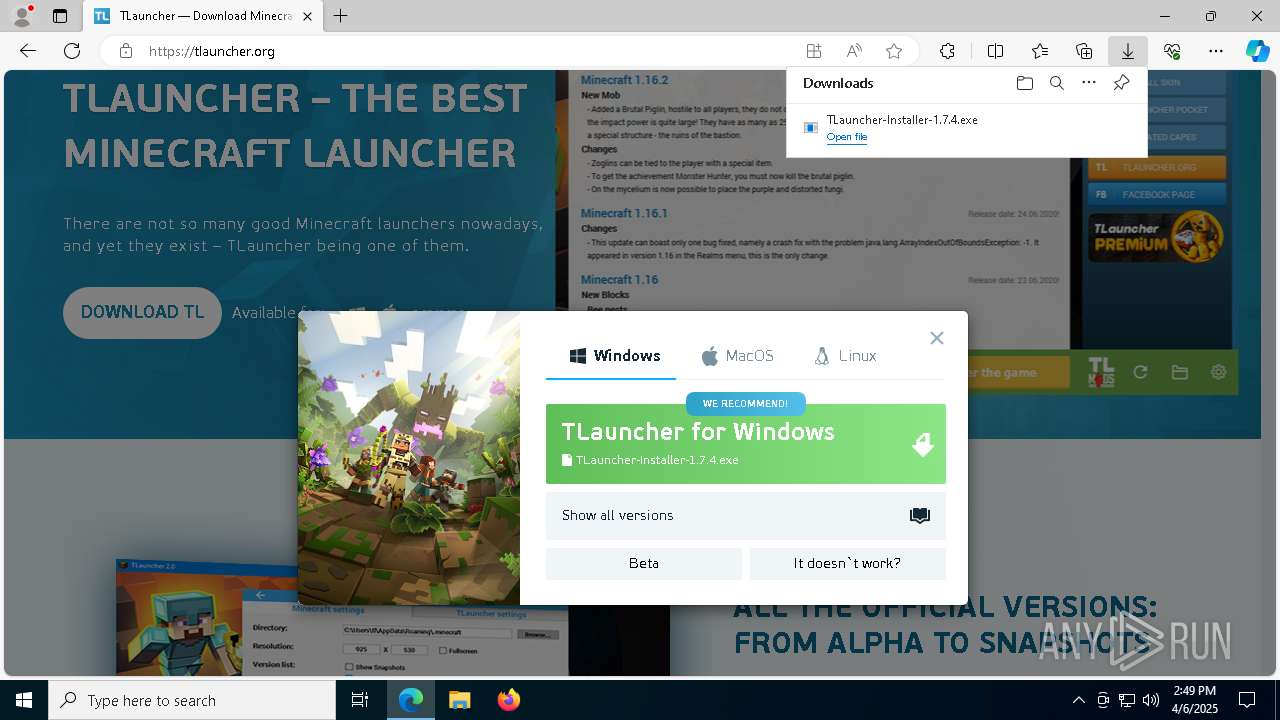1280x720 pixels.
Task: Close the TLauncher download popup
Action: (937, 338)
